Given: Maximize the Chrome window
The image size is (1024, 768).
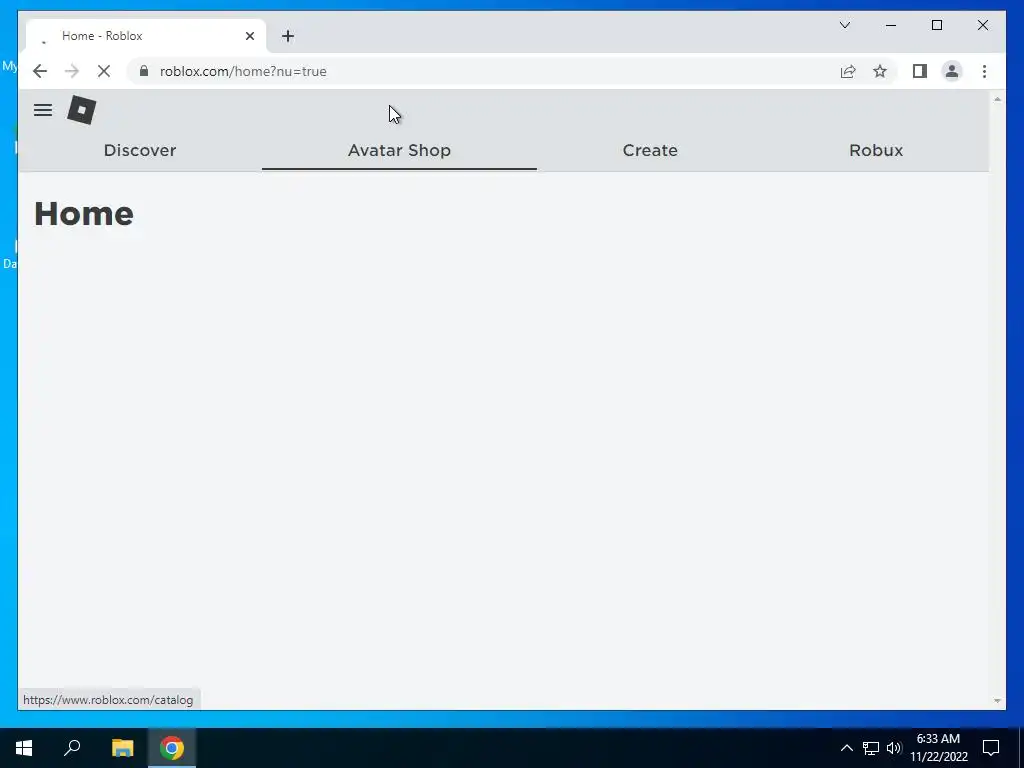Looking at the screenshot, I should tap(936, 25).
